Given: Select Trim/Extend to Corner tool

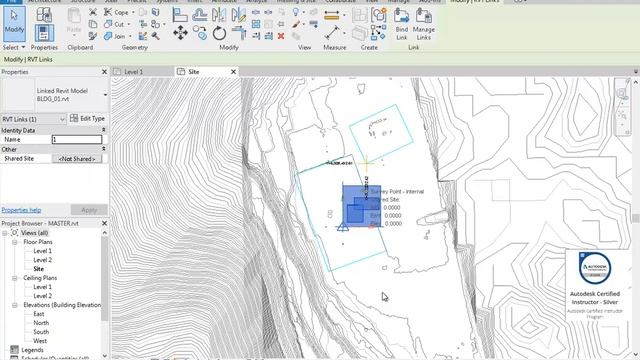Looking at the screenshot, I should tap(239, 33).
